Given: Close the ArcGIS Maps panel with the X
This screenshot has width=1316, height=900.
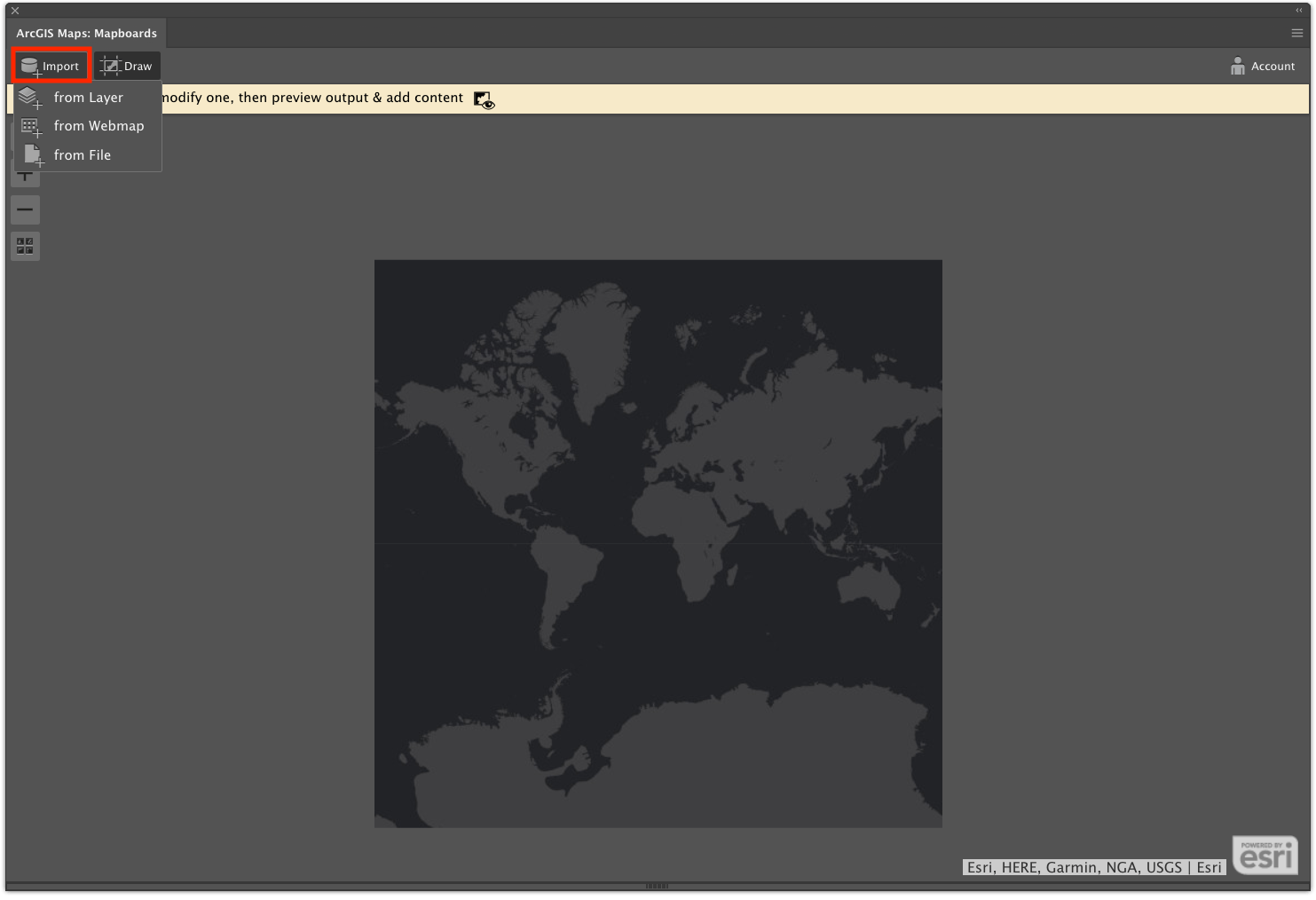Looking at the screenshot, I should tap(15, 11).
